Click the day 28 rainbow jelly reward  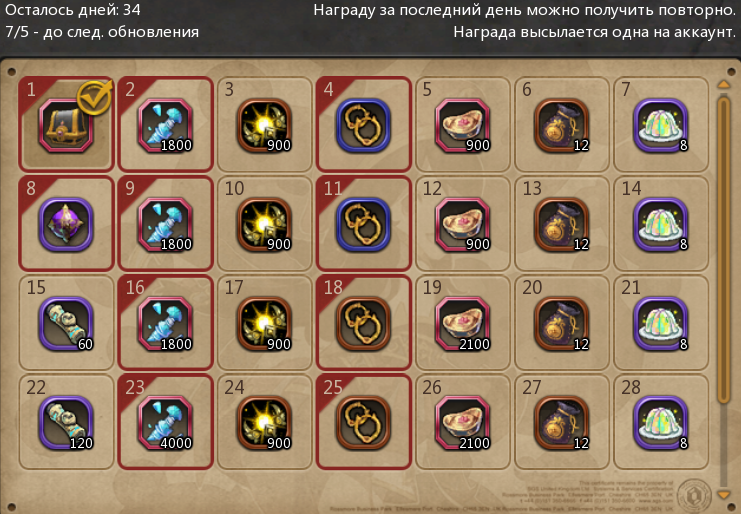coord(661,423)
